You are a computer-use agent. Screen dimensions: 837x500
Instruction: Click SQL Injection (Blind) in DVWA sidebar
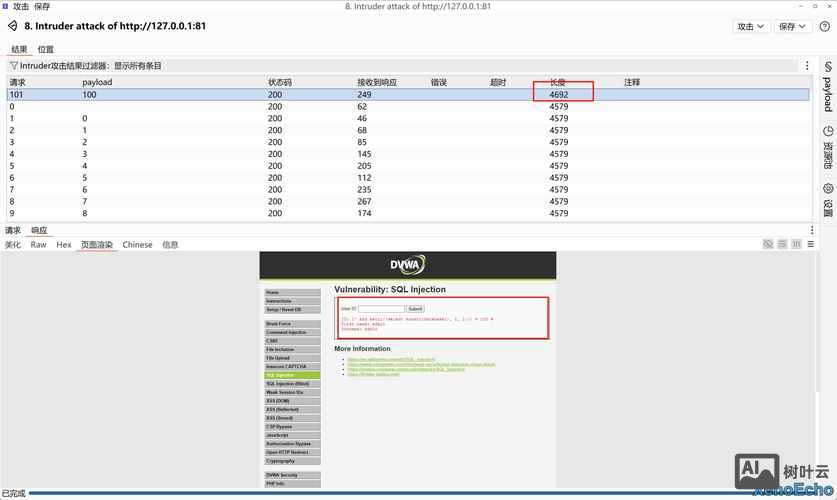pyautogui.click(x=293, y=384)
